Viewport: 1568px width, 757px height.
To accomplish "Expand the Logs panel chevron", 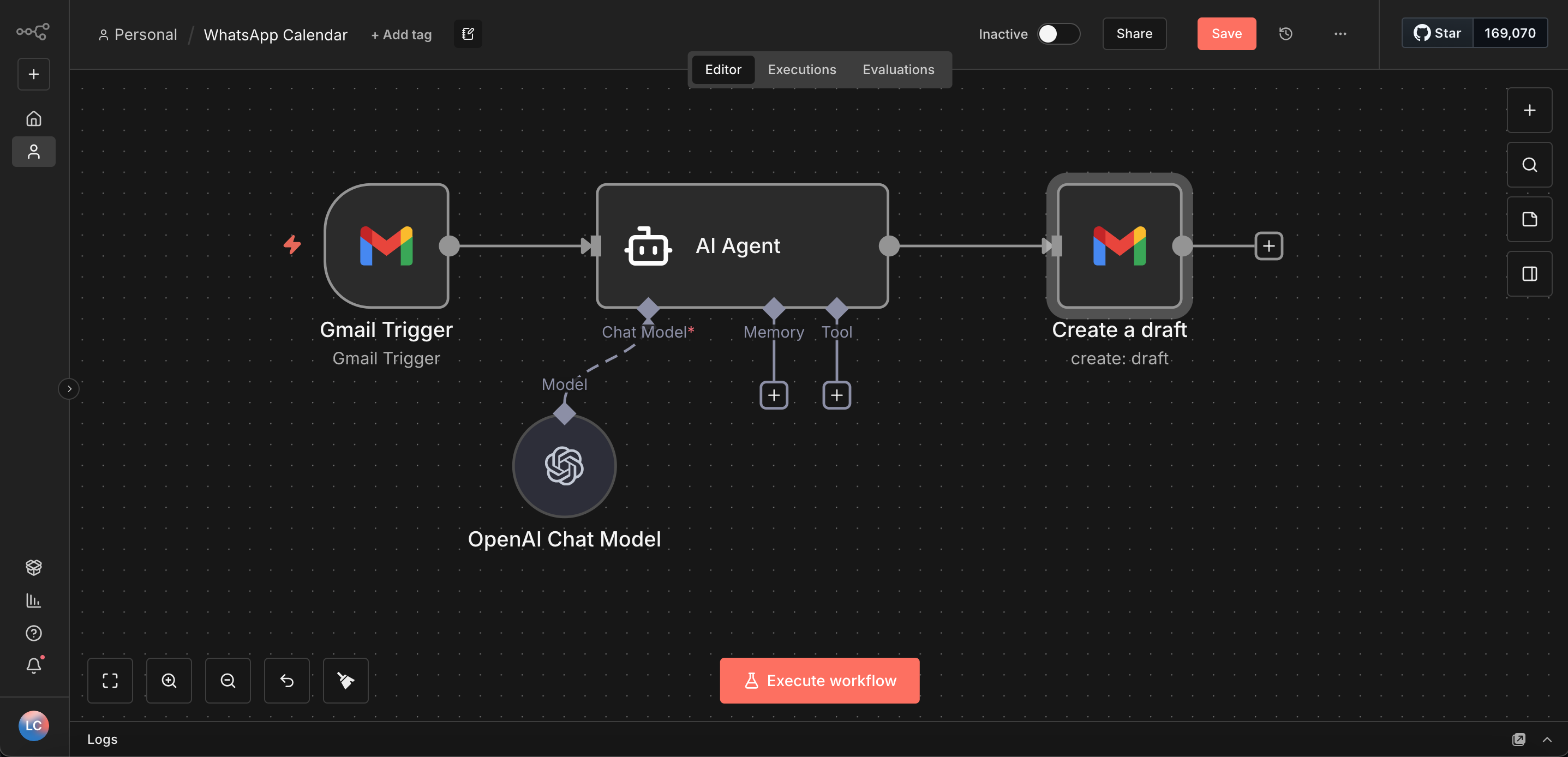I will 1547,739.
